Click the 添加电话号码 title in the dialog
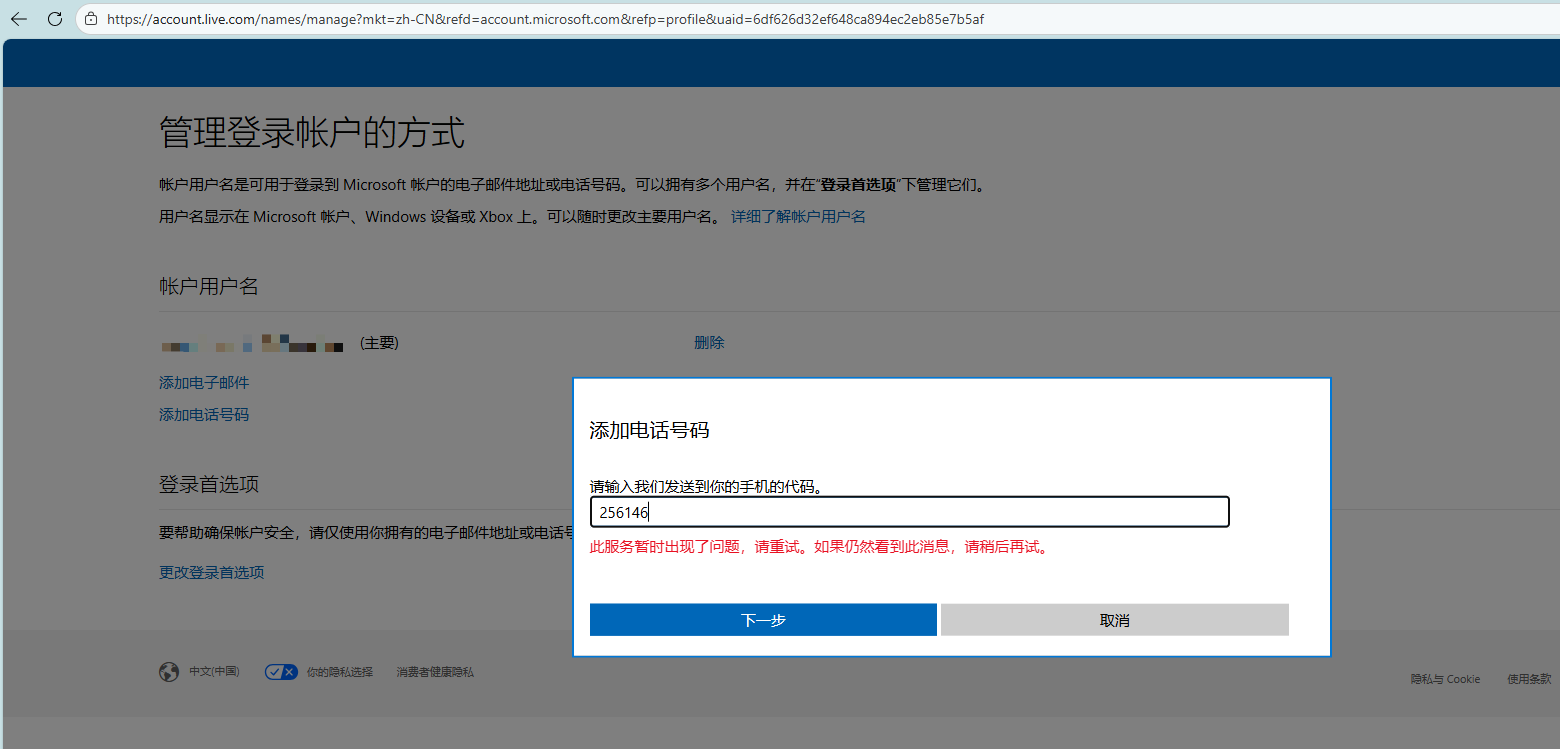The image size is (1560, 749). [650, 430]
